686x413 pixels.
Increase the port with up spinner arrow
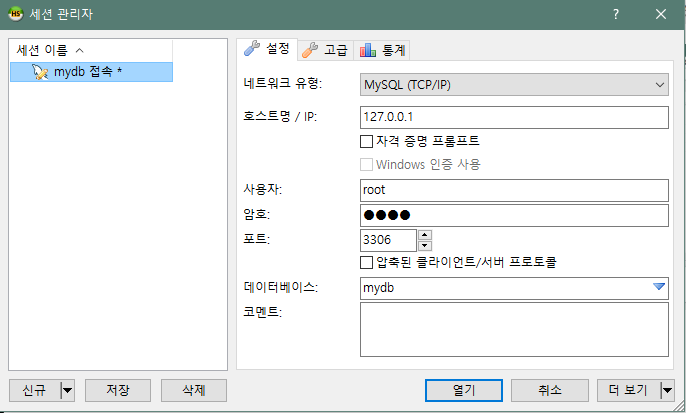tap(425, 235)
